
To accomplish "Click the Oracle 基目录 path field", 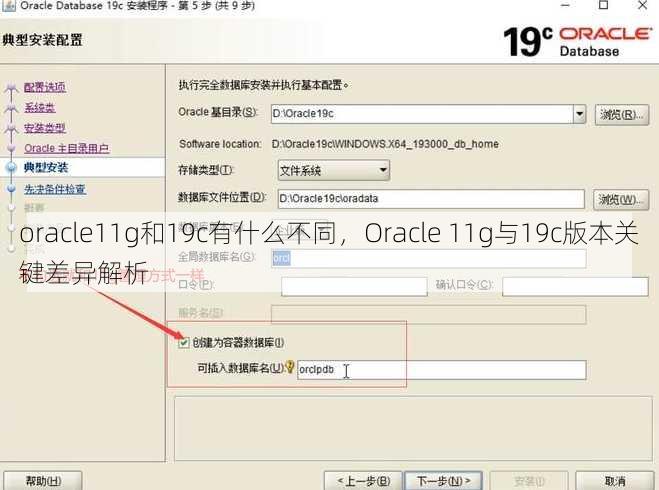I will pyautogui.click(x=422, y=114).
